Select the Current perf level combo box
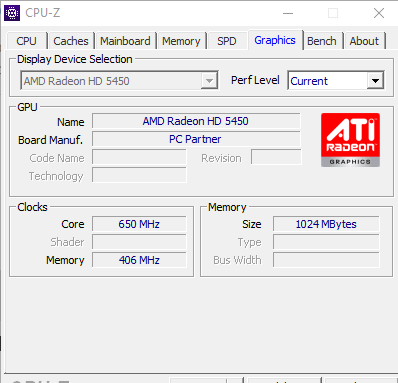 336,81
